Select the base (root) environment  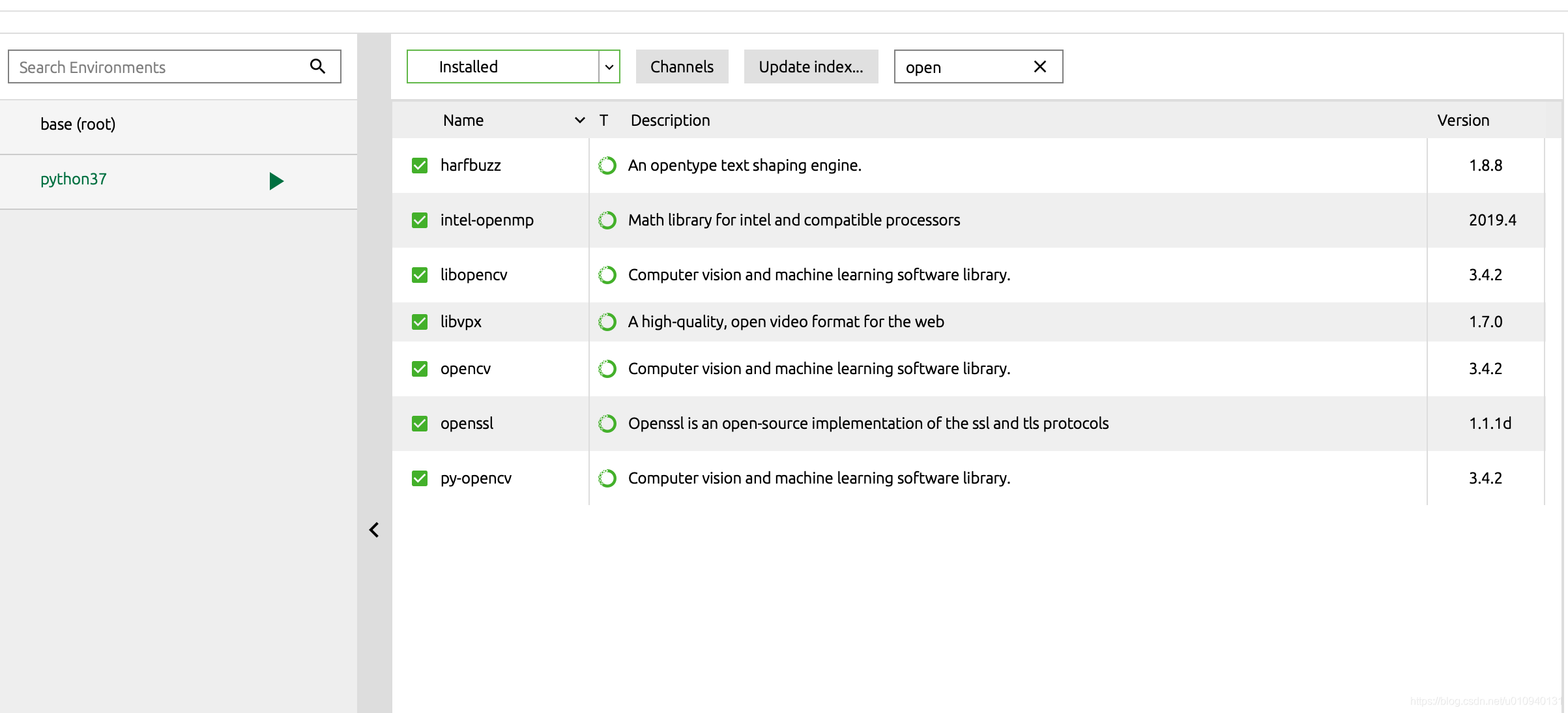pyautogui.click(x=78, y=124)
